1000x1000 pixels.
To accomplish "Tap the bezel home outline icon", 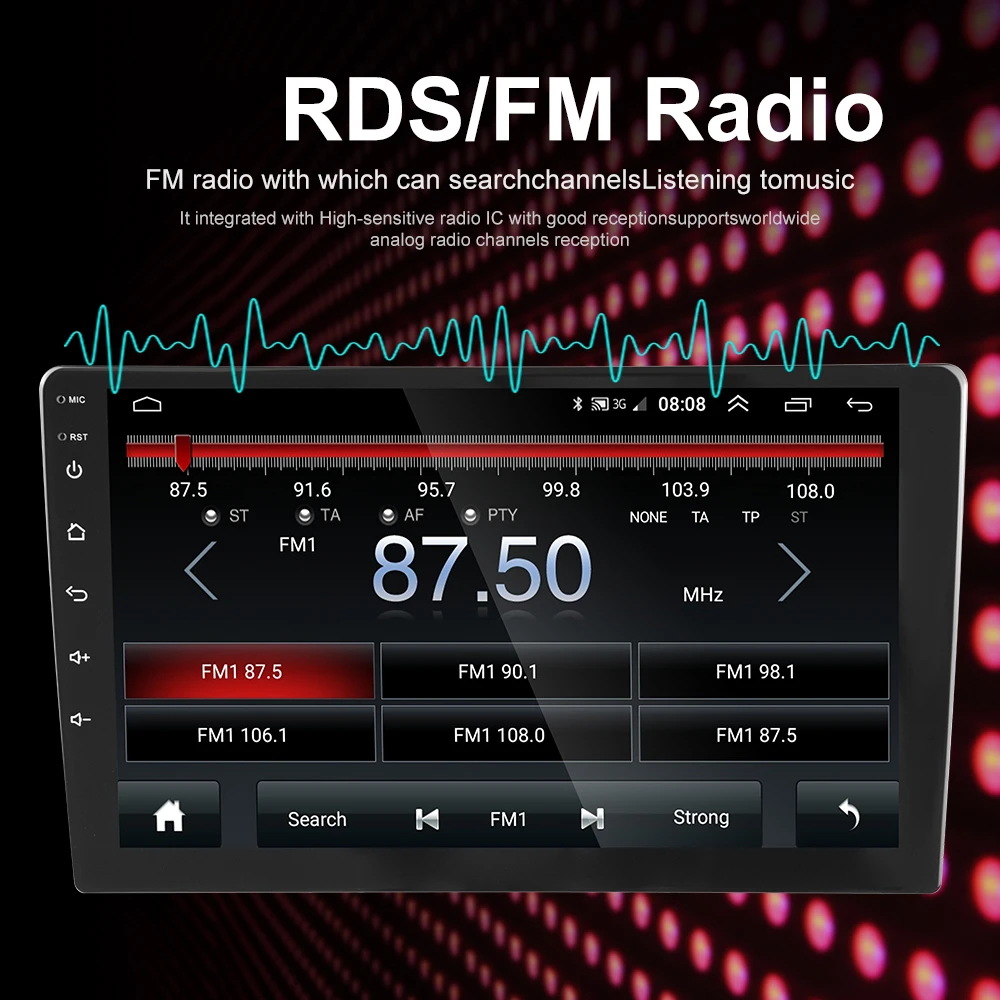I will click(x=77, y=531).
